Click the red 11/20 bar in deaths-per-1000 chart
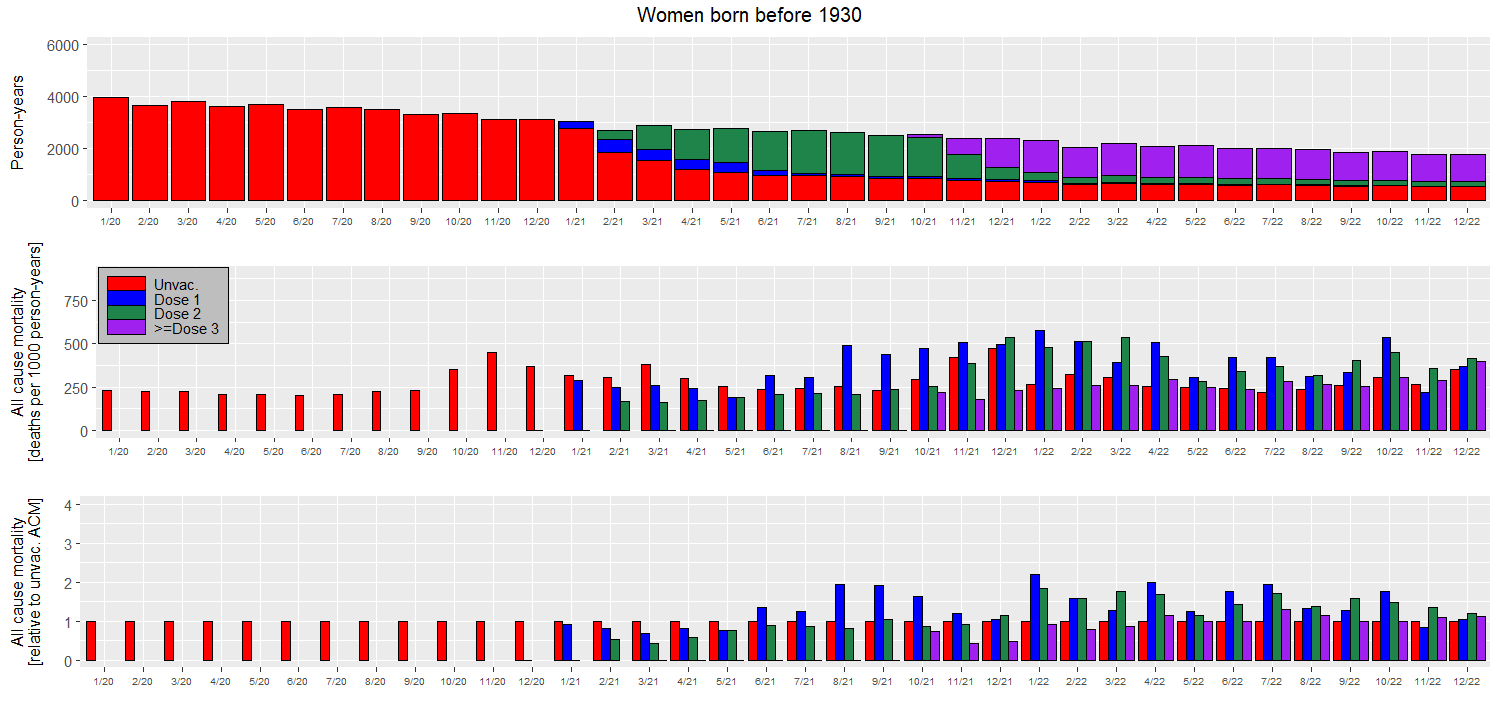The image size is (1500, 717). 492,391
